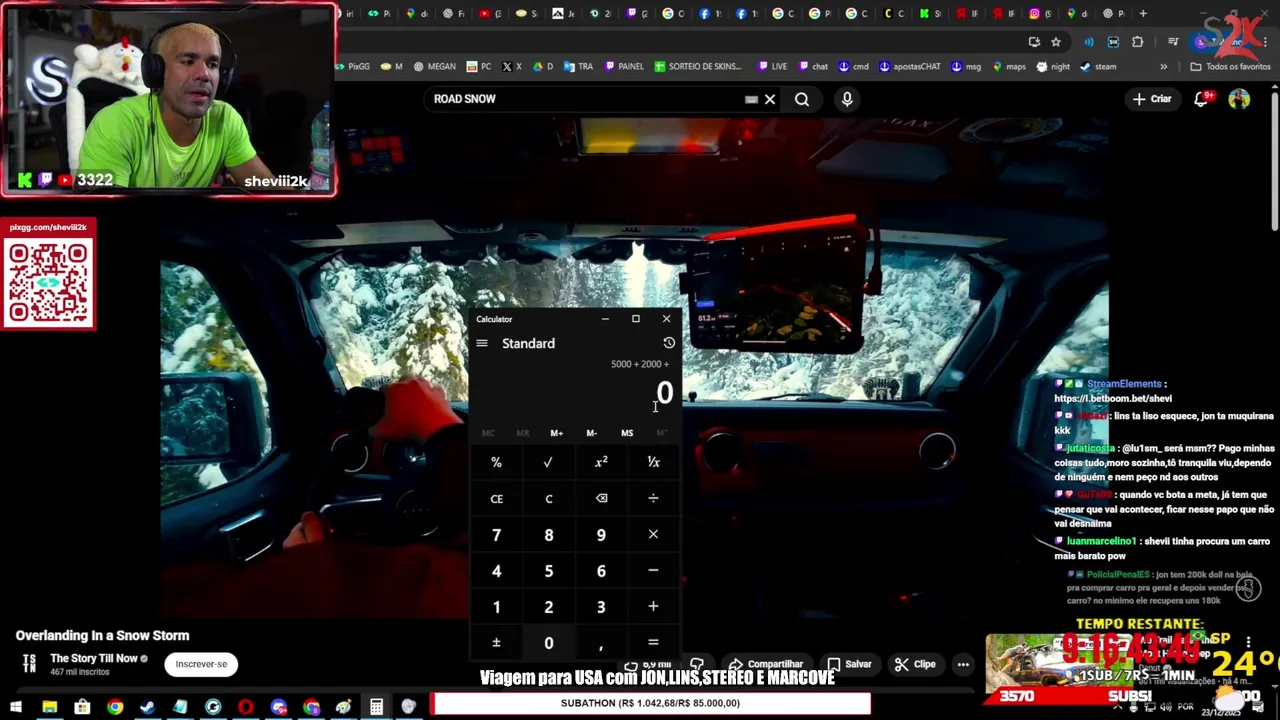Click the plus key

(x=653, y=606)
